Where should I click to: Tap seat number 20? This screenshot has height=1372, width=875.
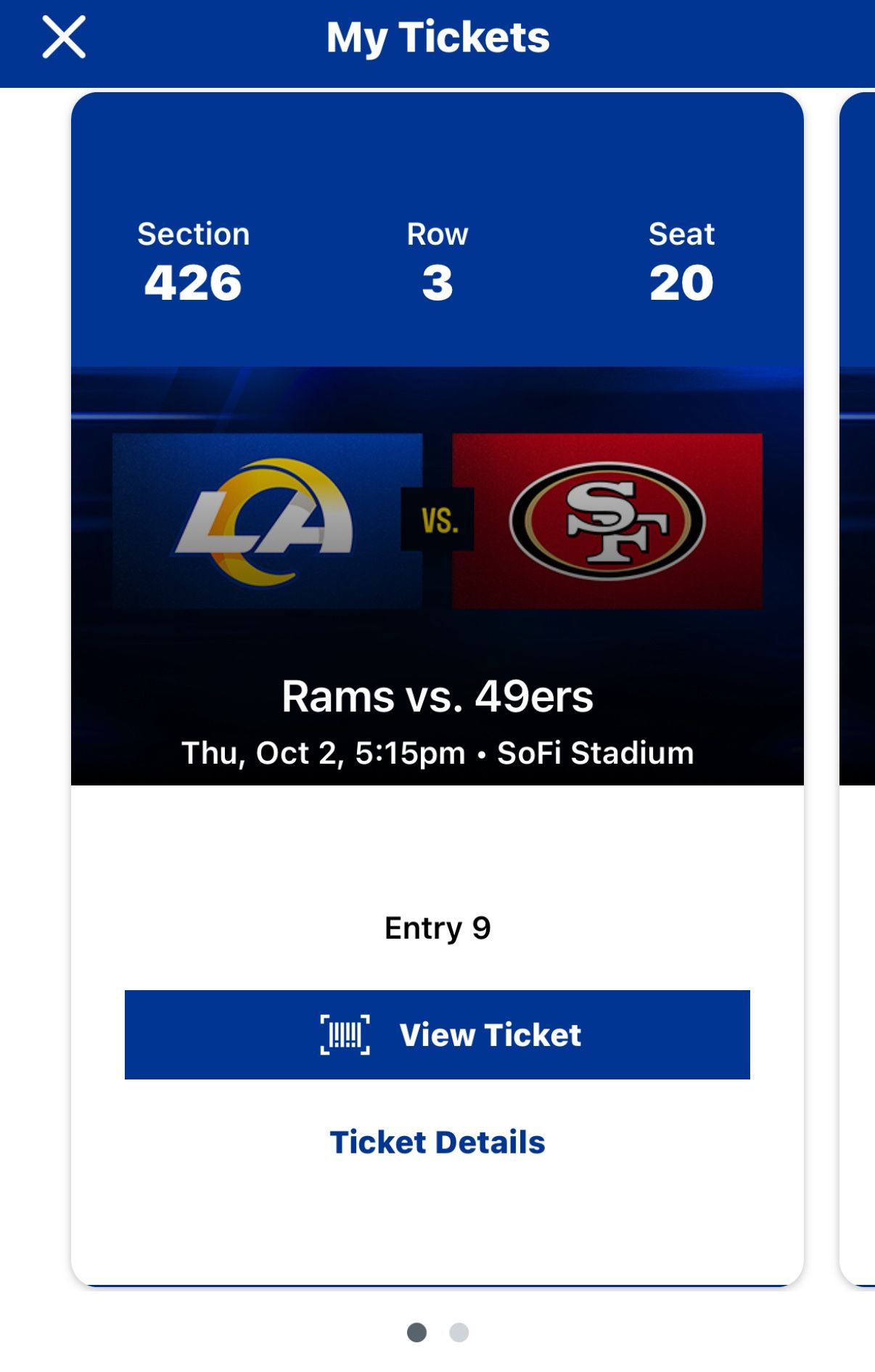tap(681, 283)
